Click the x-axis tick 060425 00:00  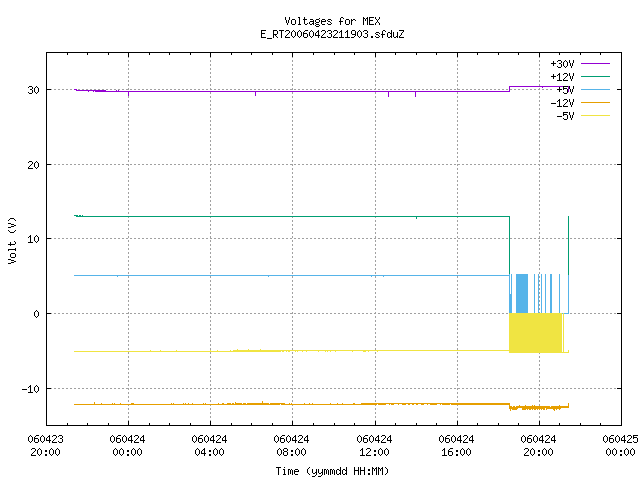tap(620, 446)
